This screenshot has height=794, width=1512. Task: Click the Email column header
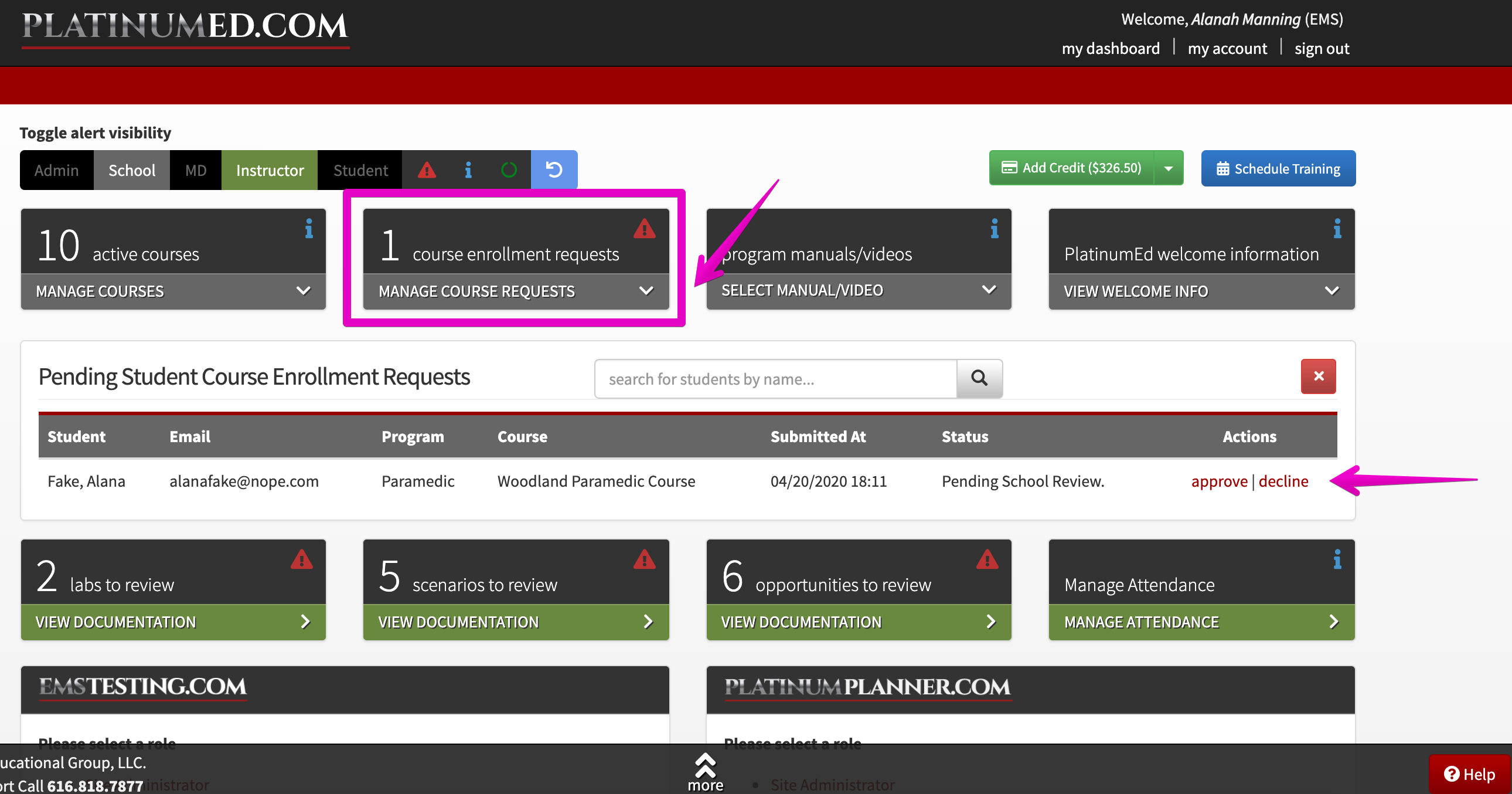tap(190, 436)
